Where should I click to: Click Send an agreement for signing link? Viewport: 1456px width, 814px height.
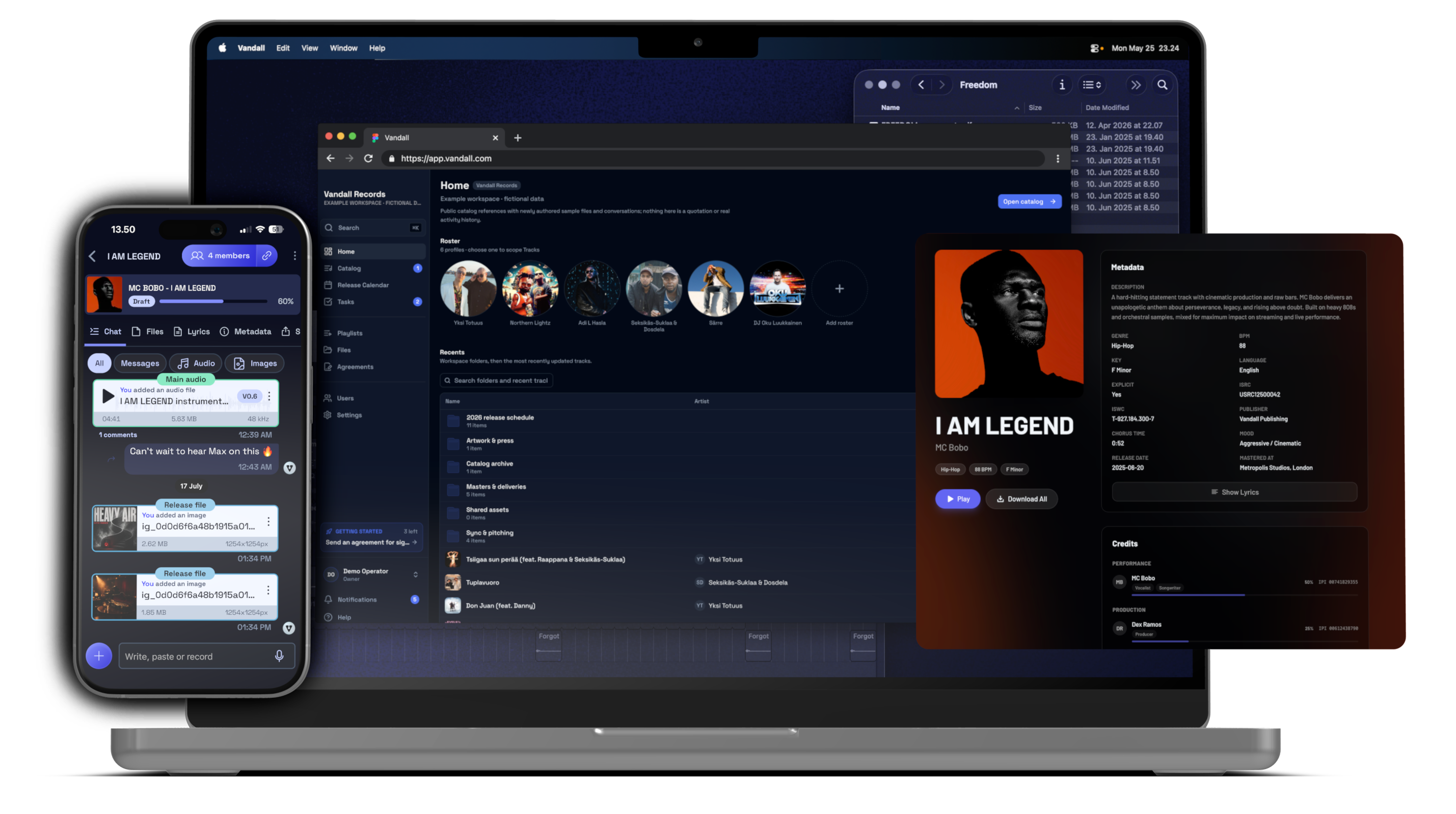tap(371, 542)
